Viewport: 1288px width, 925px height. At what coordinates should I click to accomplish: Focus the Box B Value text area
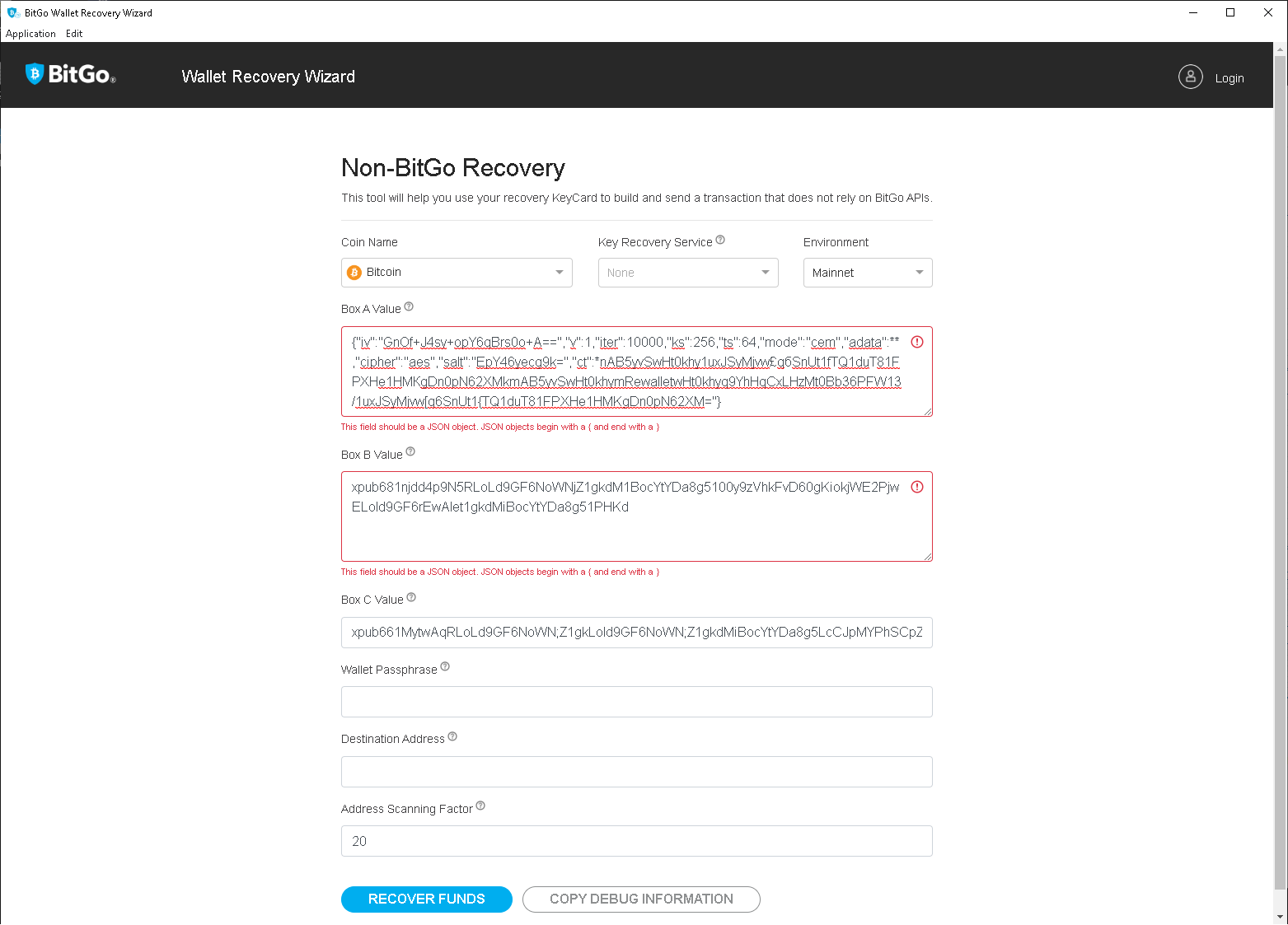click(637, 516)
